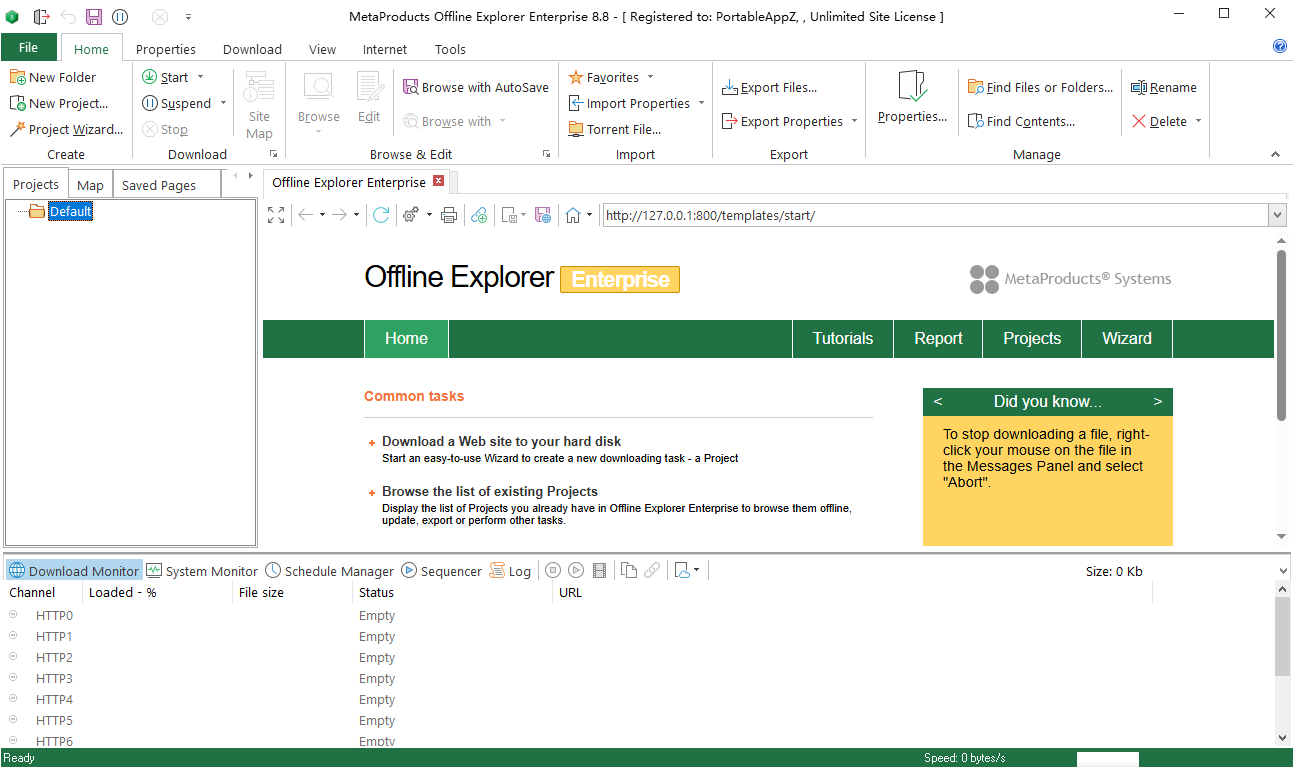Print the current page
1294x768 pixels.
(448, 214)
